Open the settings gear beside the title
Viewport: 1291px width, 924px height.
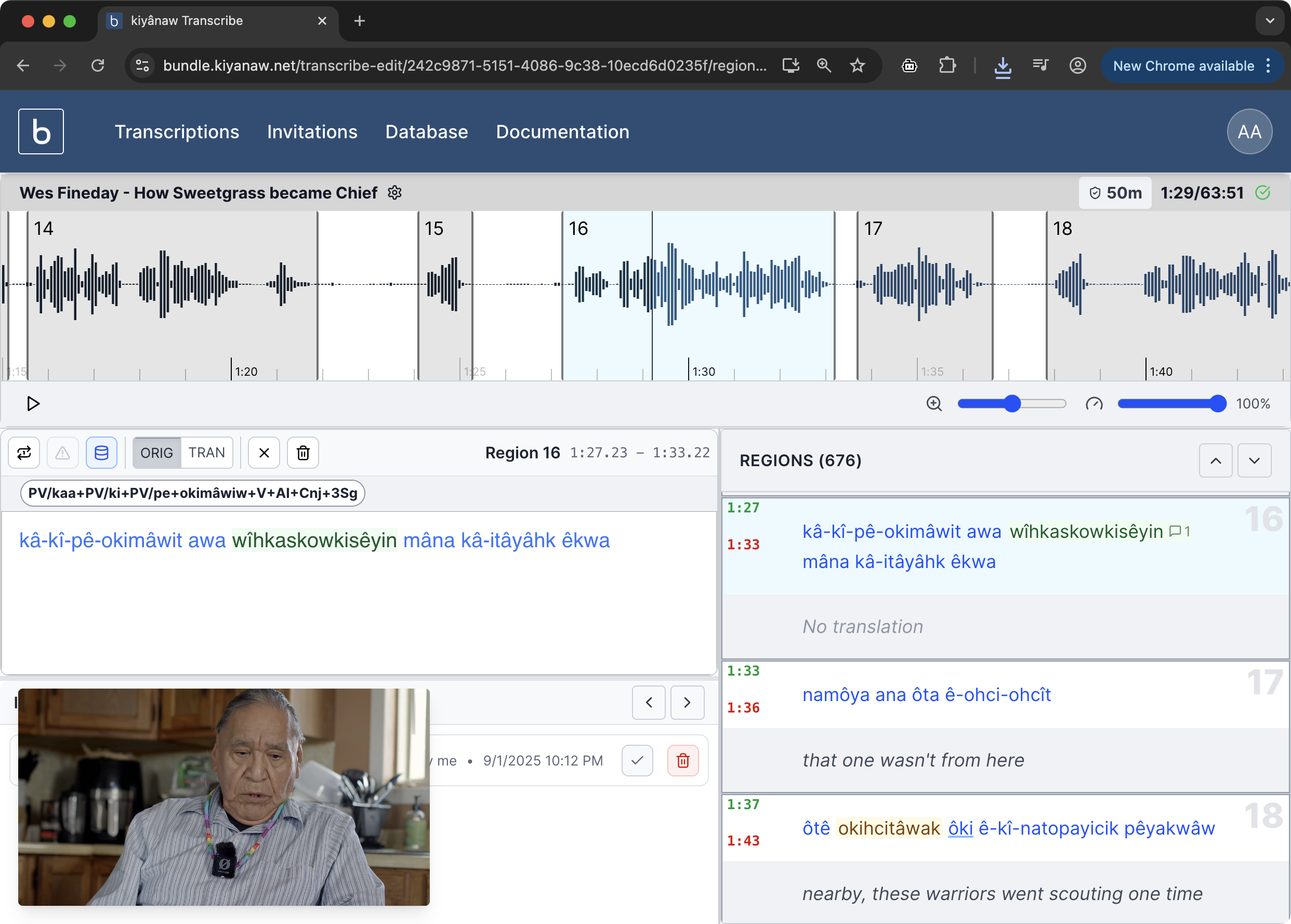395,193
